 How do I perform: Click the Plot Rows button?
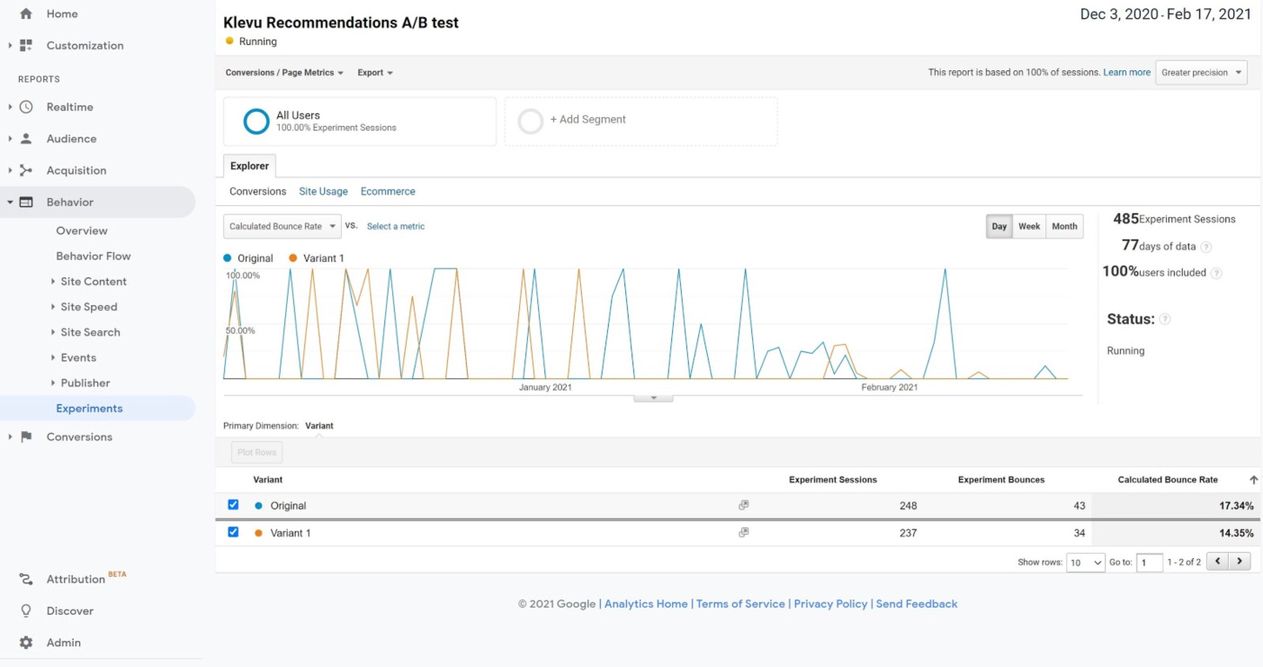[257, 452]
